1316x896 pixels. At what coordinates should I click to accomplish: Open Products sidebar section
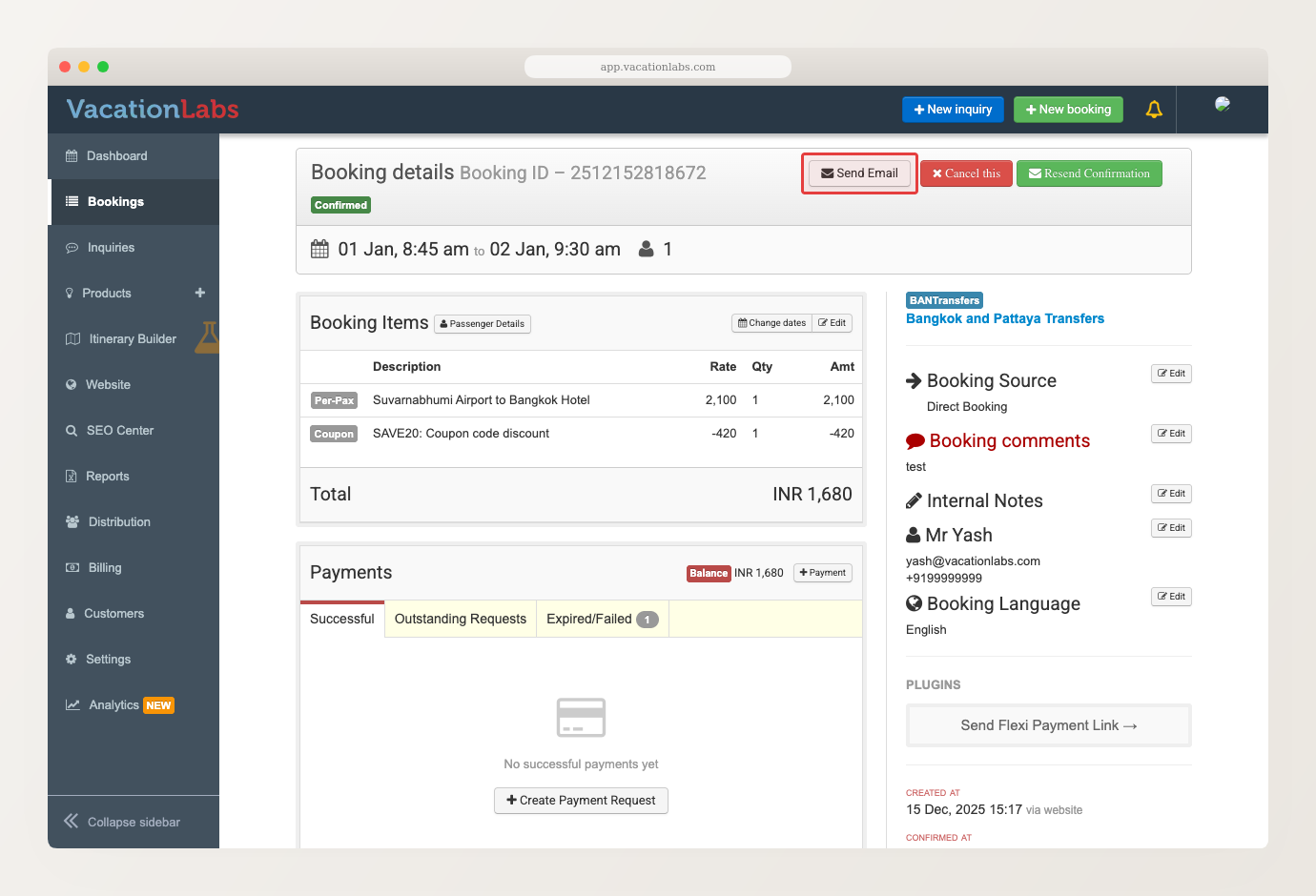(x=134, y=294)
